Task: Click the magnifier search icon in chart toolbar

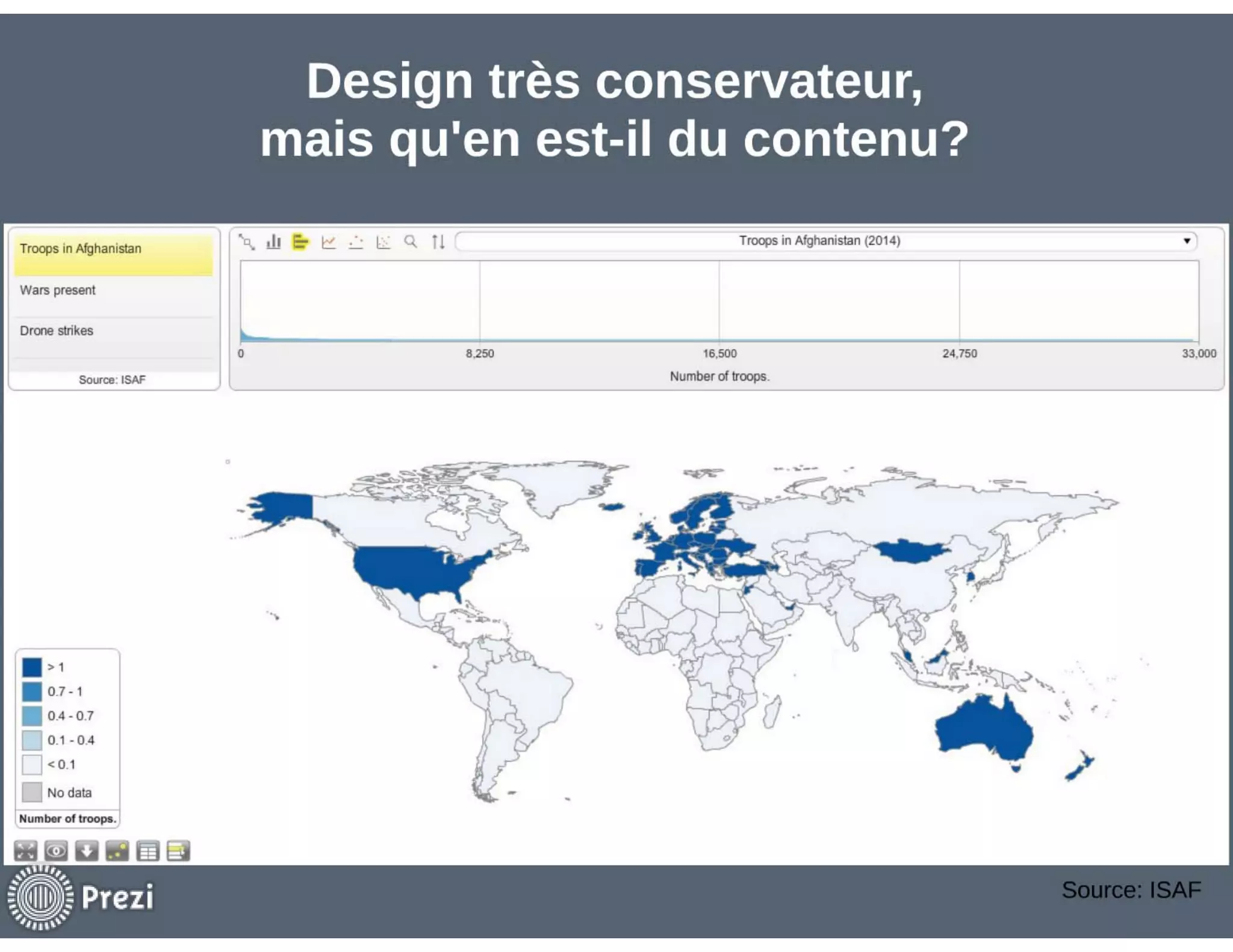Action: pos(411,242)
